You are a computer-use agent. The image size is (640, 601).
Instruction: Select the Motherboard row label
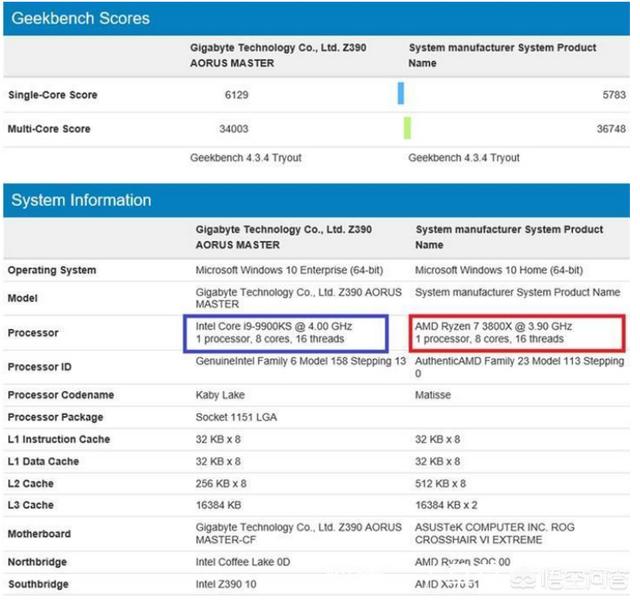point(39,534)
